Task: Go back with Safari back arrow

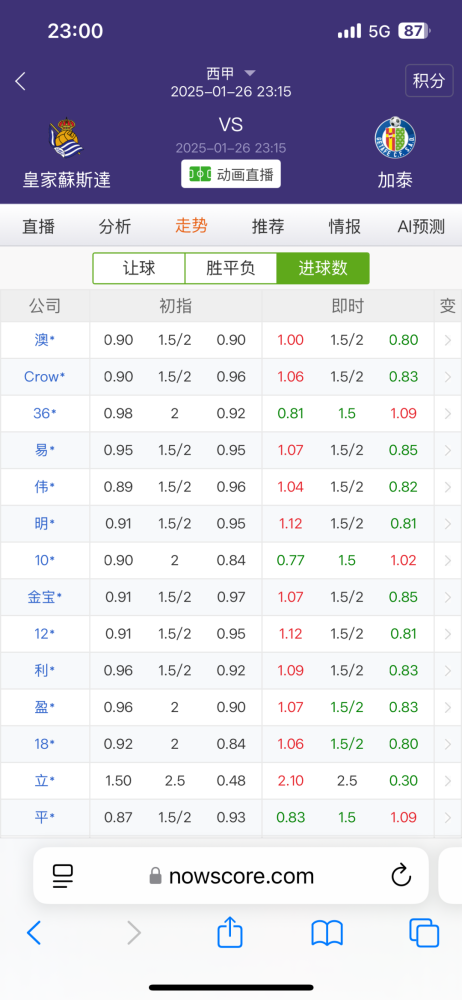Action: point(34,933)
